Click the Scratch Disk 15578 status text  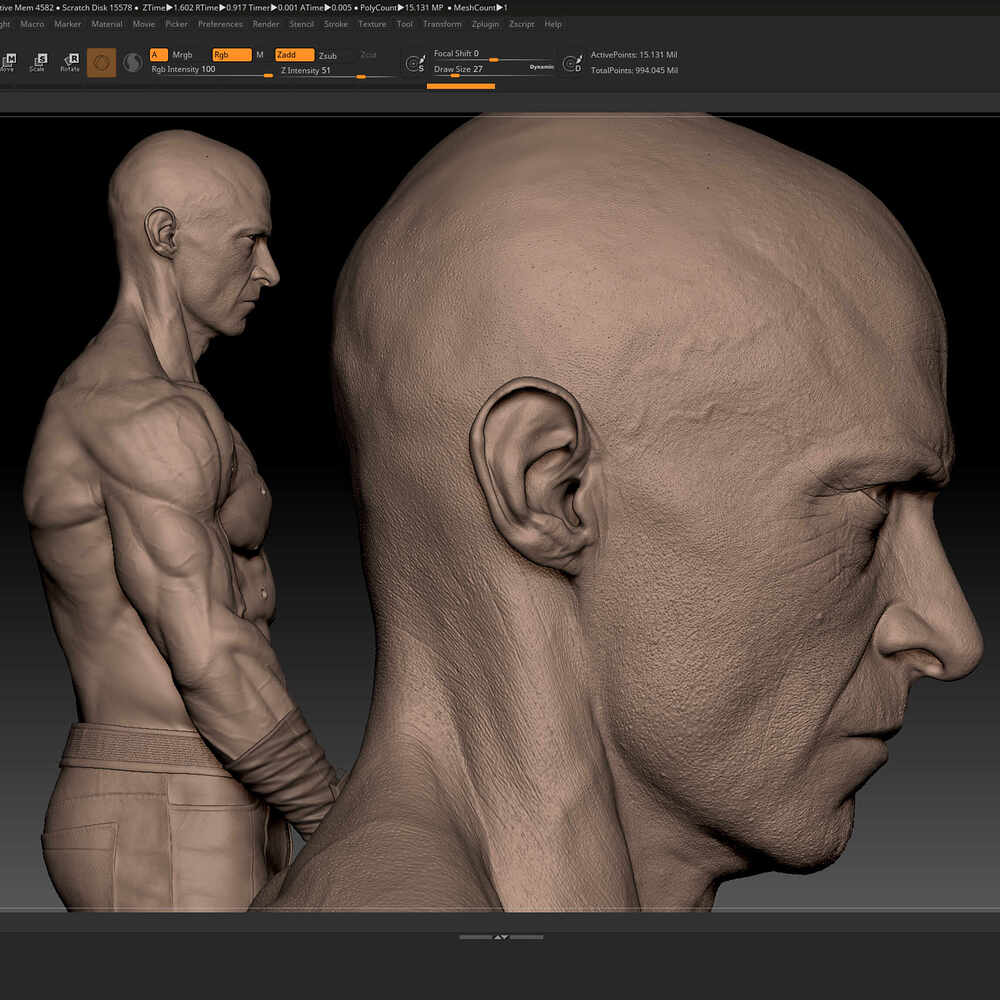97,8
